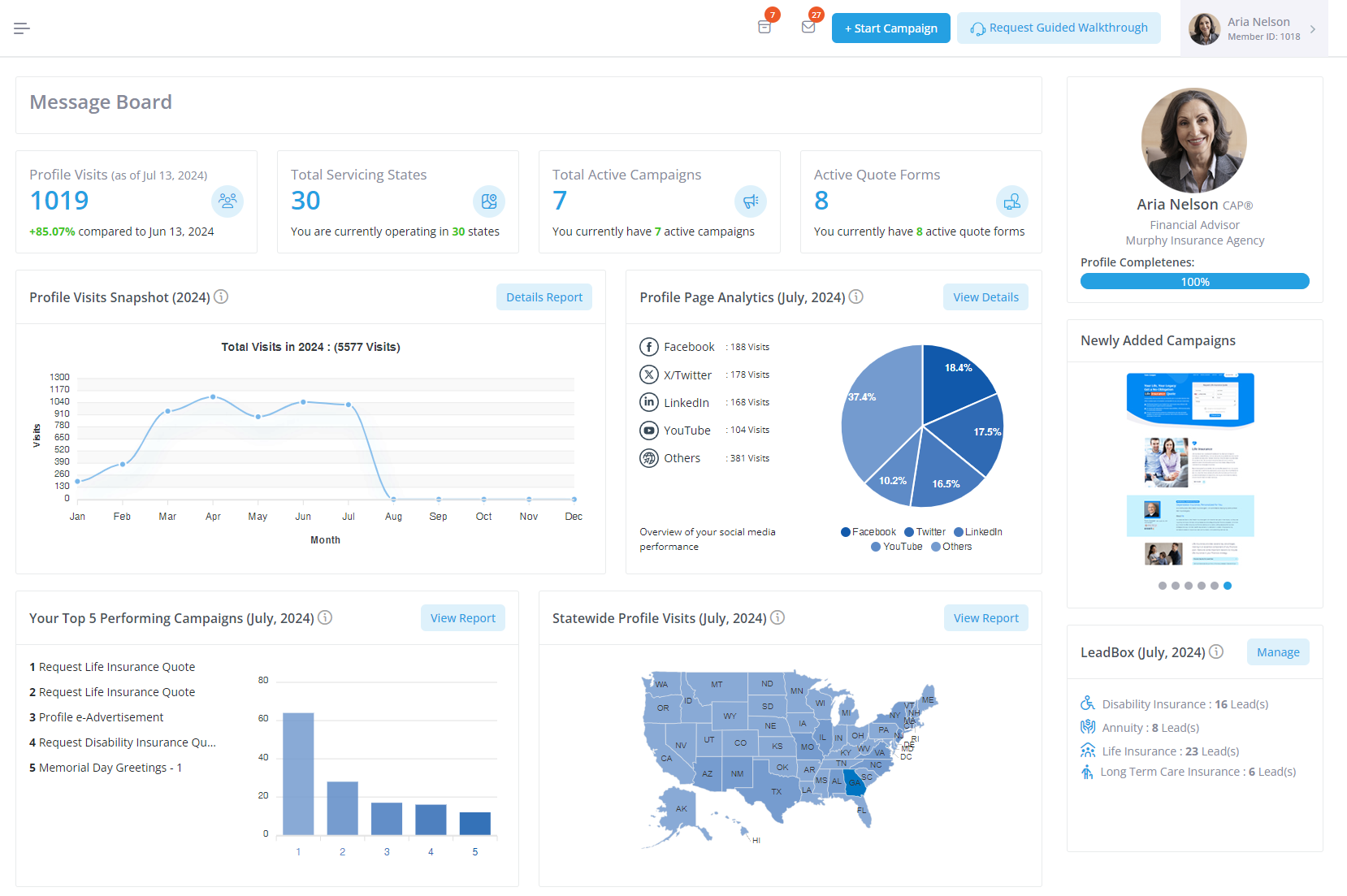Toggle Facebook legend in pie chart

(868, 532)
